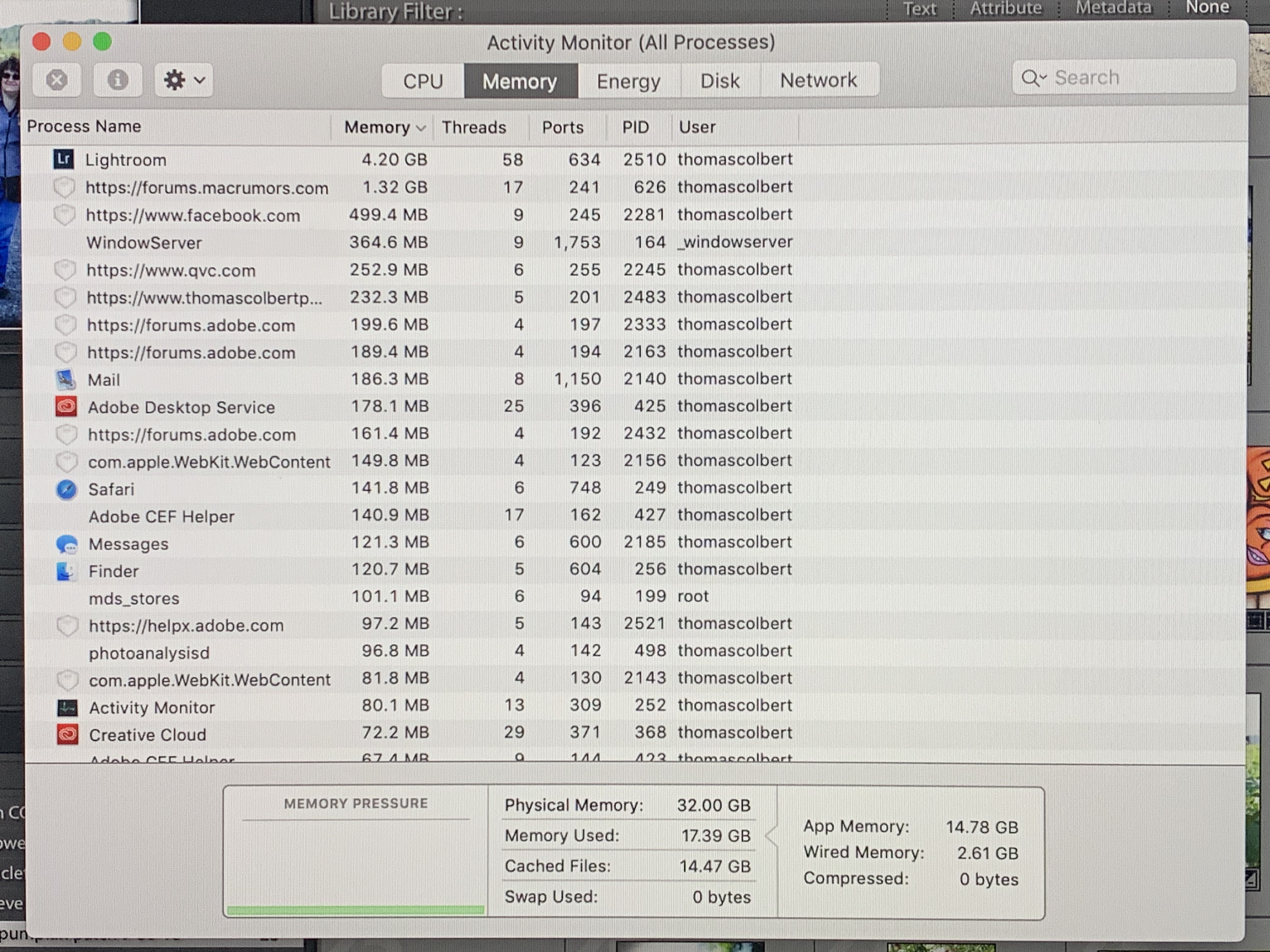
Task: Switch to the Energy tab
Action: 629,81
